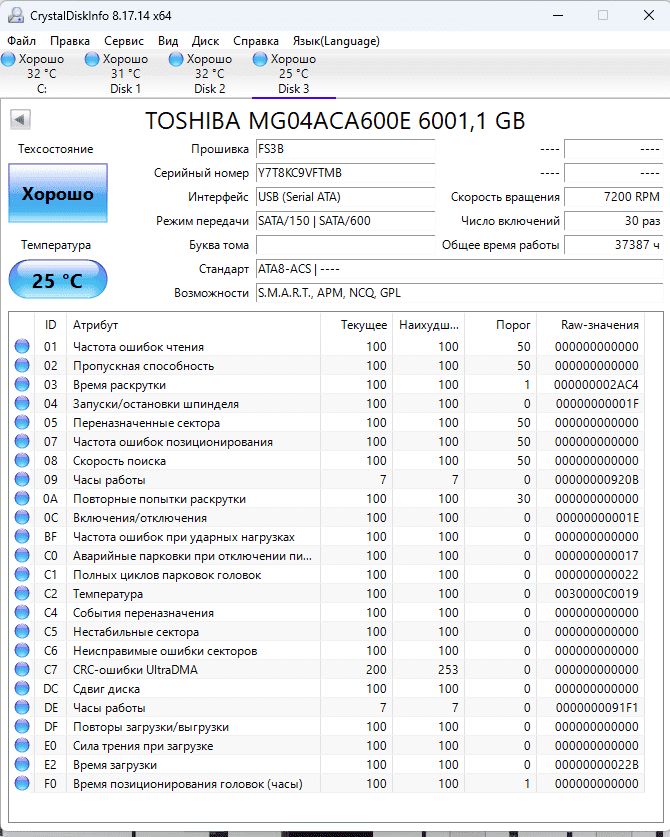
Task: Click status orb of Переназначенные сектора row
Action: point(22,423)
